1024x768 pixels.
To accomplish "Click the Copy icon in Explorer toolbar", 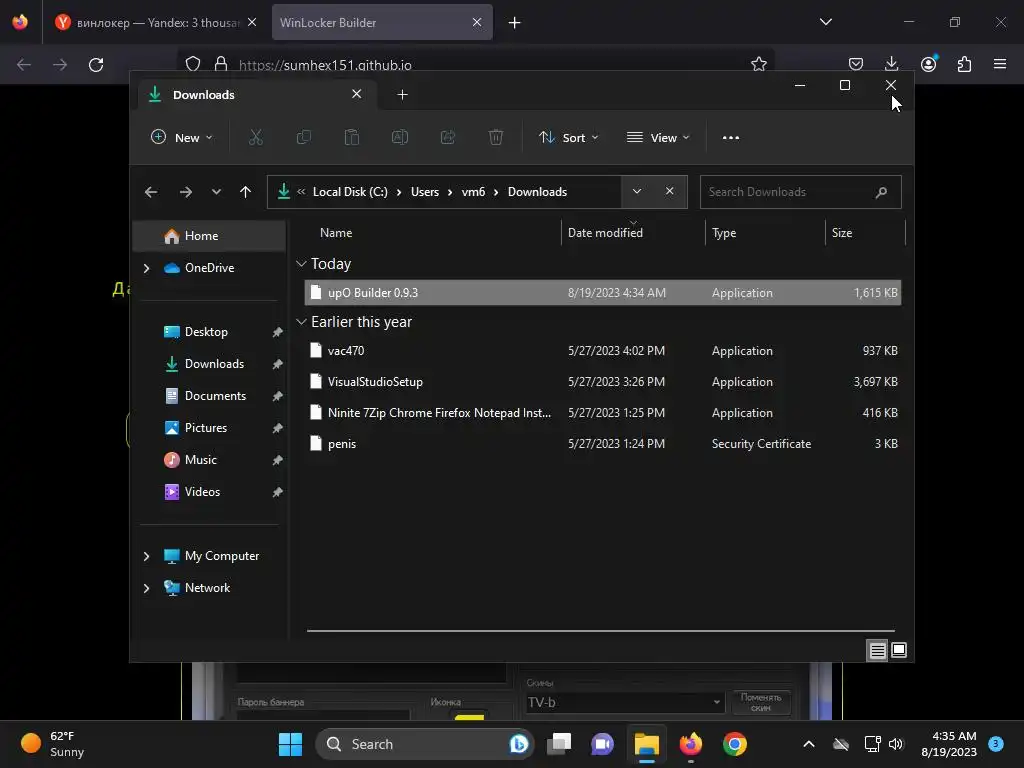I will point(304,137).
